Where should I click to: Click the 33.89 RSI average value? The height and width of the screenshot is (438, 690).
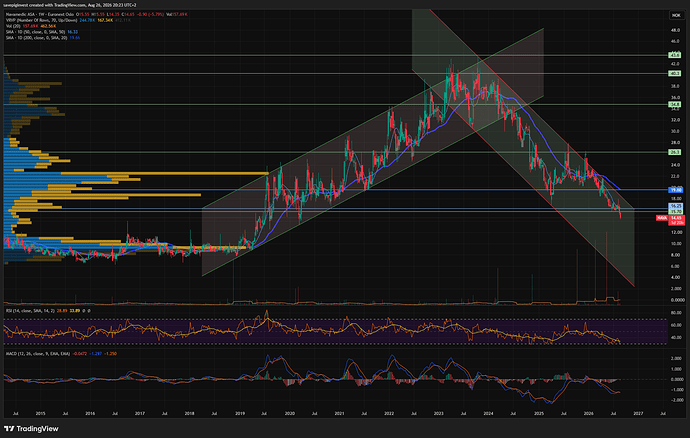pyautogui.click(x=75, y=311)
